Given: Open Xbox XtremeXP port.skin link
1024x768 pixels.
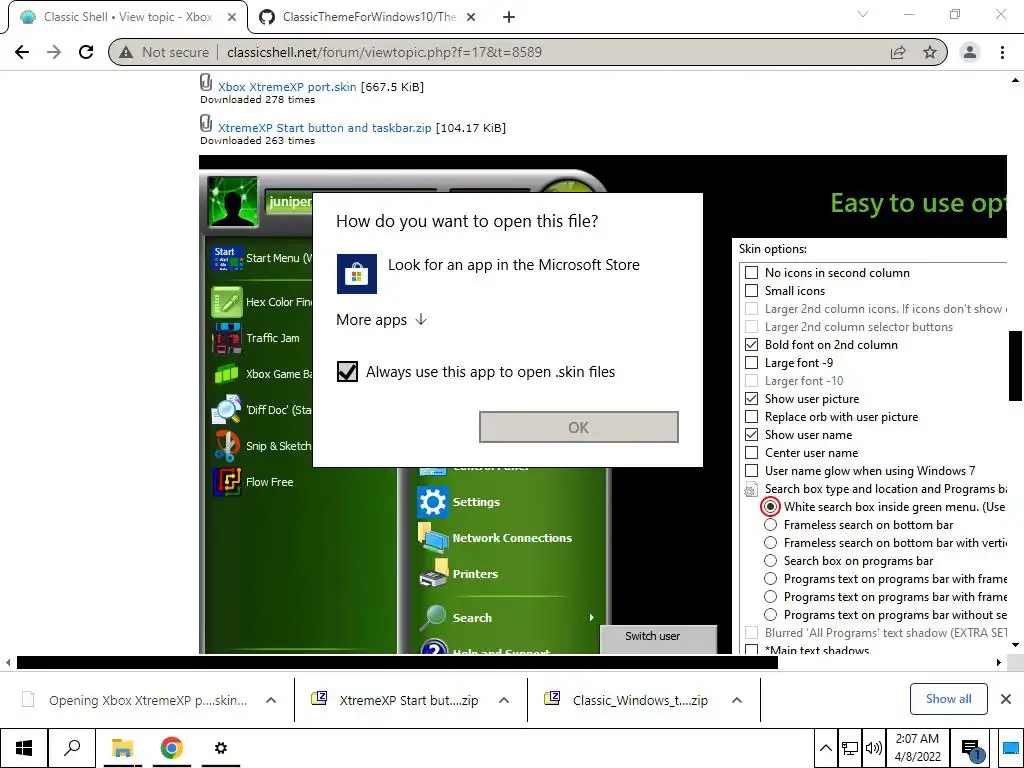Looking at the screenshot, I should pyautogui.click(x=287, y=87).
